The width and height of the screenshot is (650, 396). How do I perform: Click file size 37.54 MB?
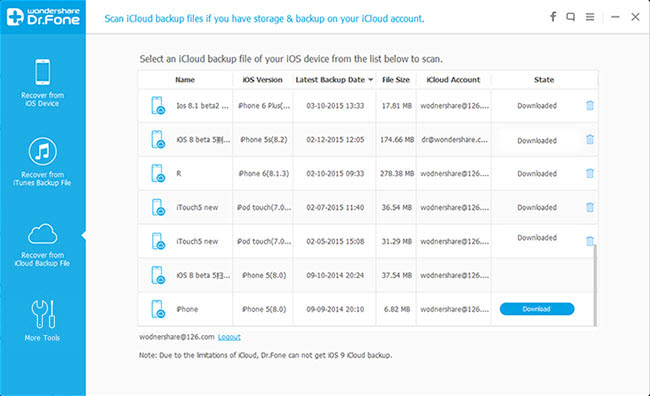pyautogui.click(x=397, y=275)
